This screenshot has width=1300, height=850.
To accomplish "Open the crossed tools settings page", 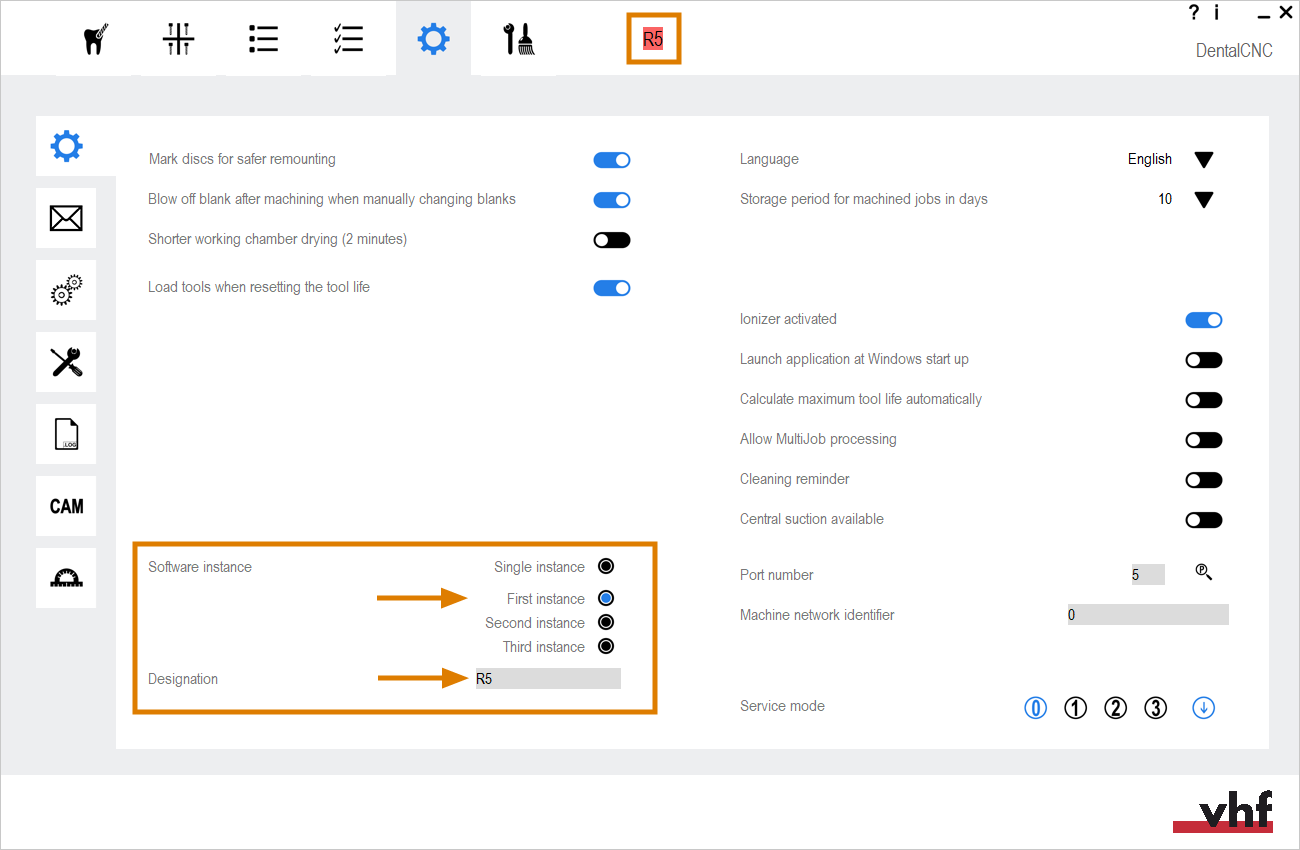I will pos(66,362).
